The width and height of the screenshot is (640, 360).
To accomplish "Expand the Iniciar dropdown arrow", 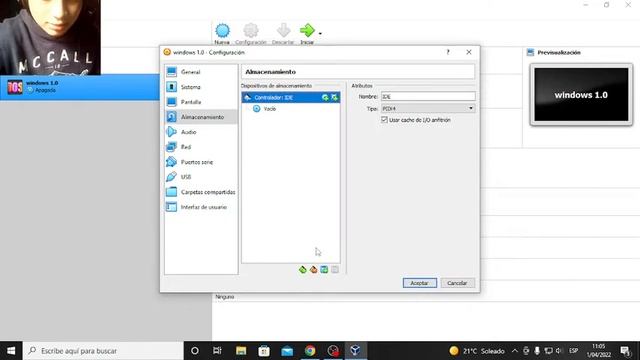I will 320,33.
